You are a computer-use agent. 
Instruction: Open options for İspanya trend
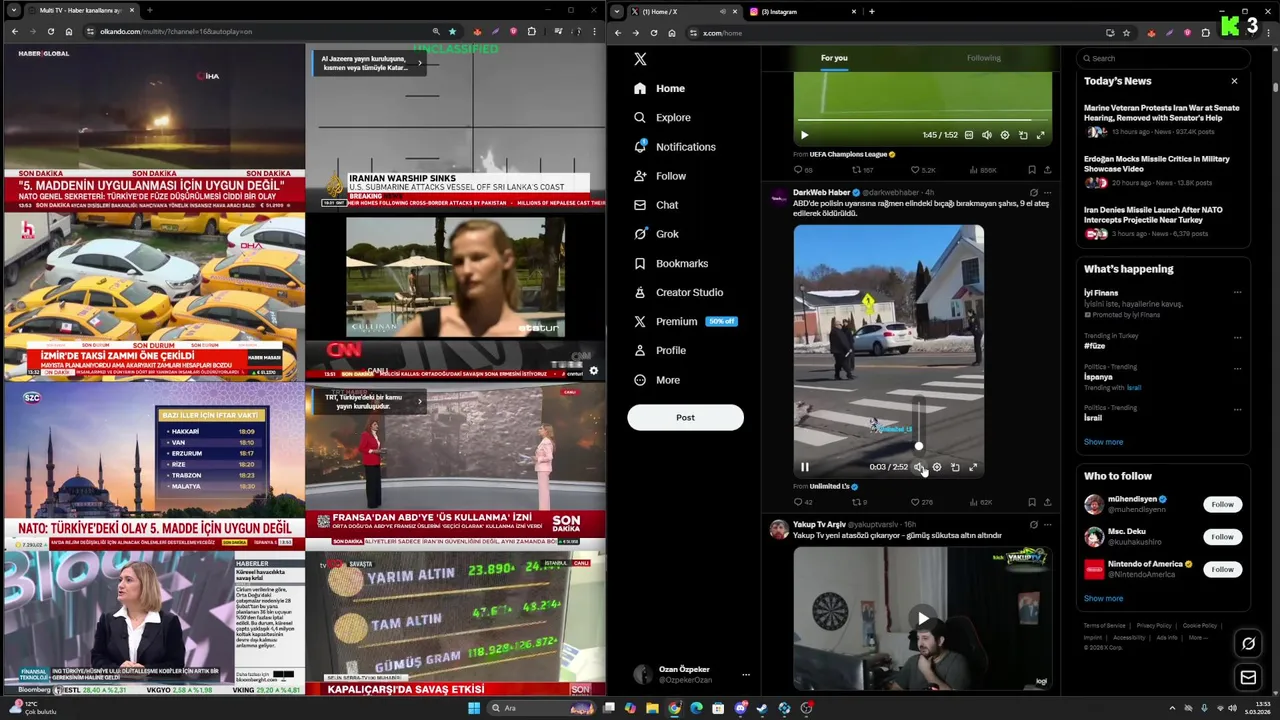point(1237,368)
